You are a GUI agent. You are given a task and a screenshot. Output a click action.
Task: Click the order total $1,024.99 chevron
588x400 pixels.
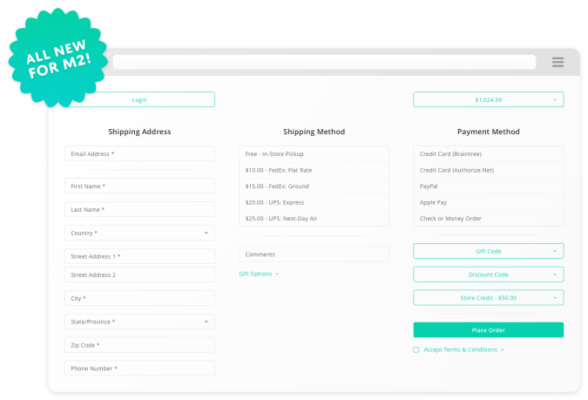(x=555, y=100)
